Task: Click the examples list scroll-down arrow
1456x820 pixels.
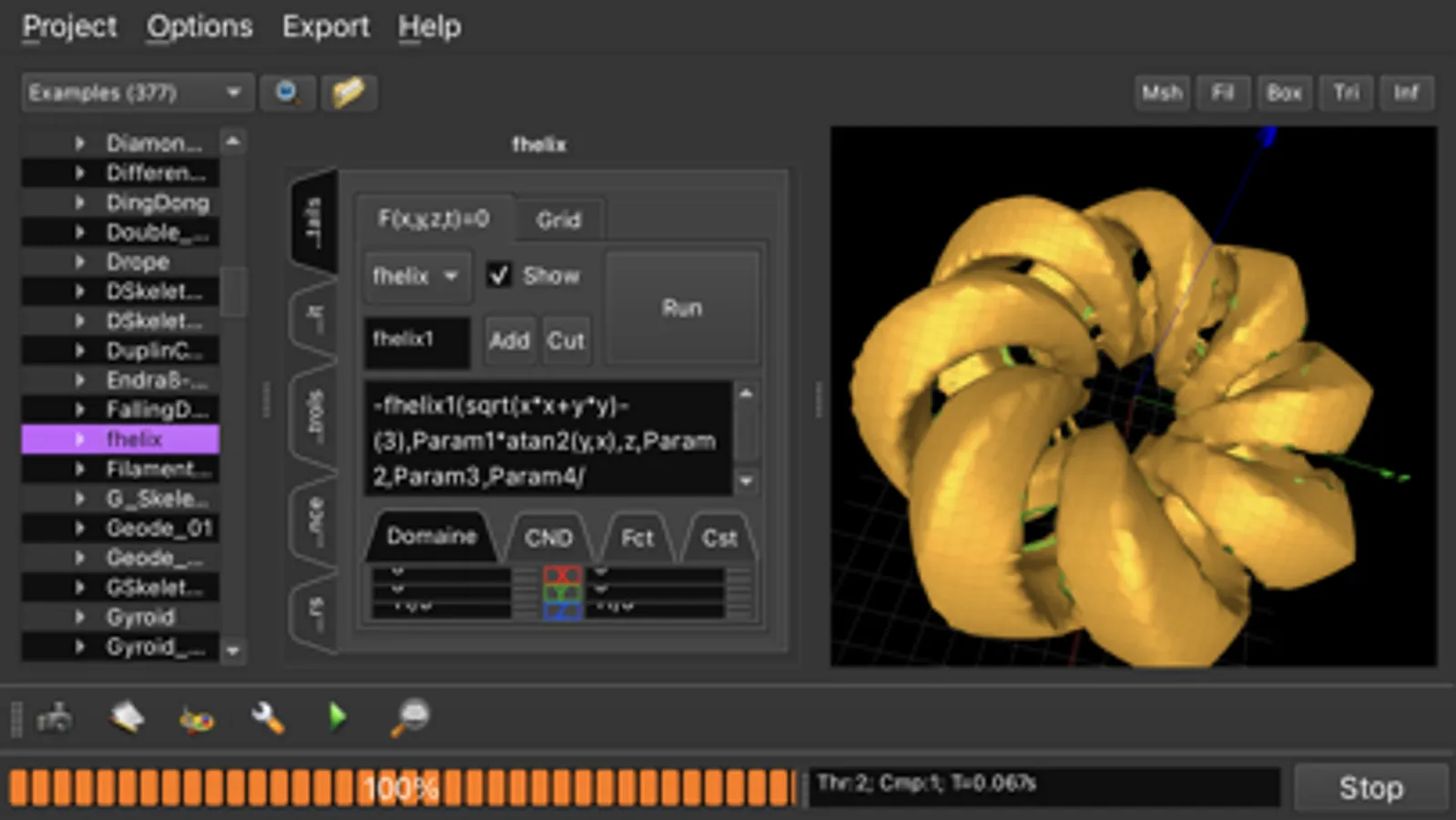Action: pyautogui.click(x=233, y=650)
